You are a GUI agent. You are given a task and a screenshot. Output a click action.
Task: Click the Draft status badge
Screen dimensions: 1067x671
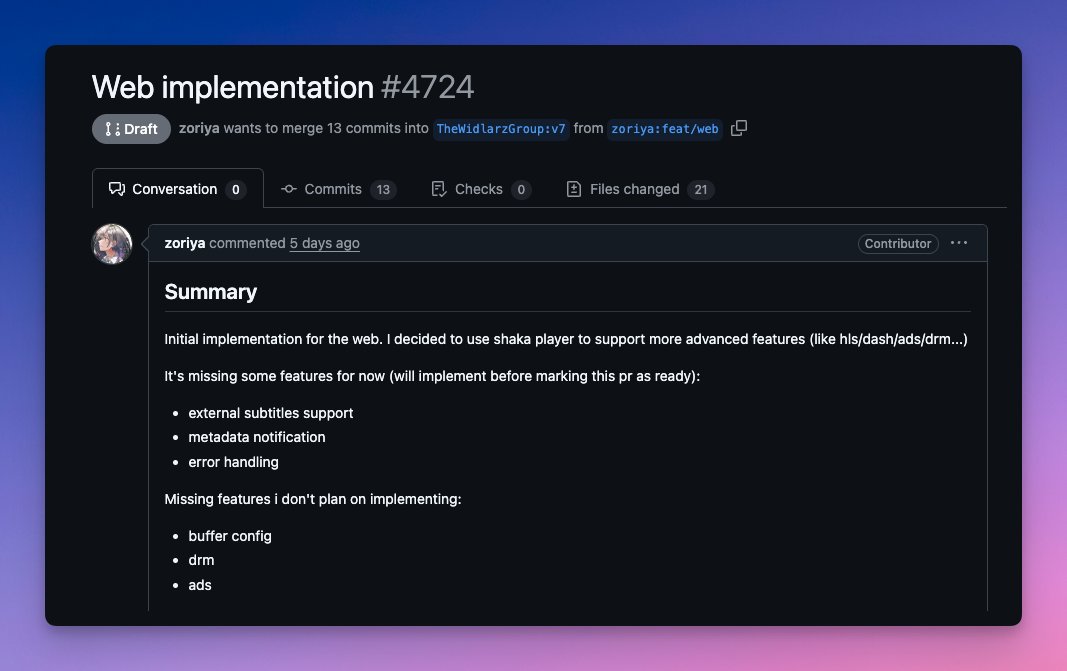tap(131, 129)
